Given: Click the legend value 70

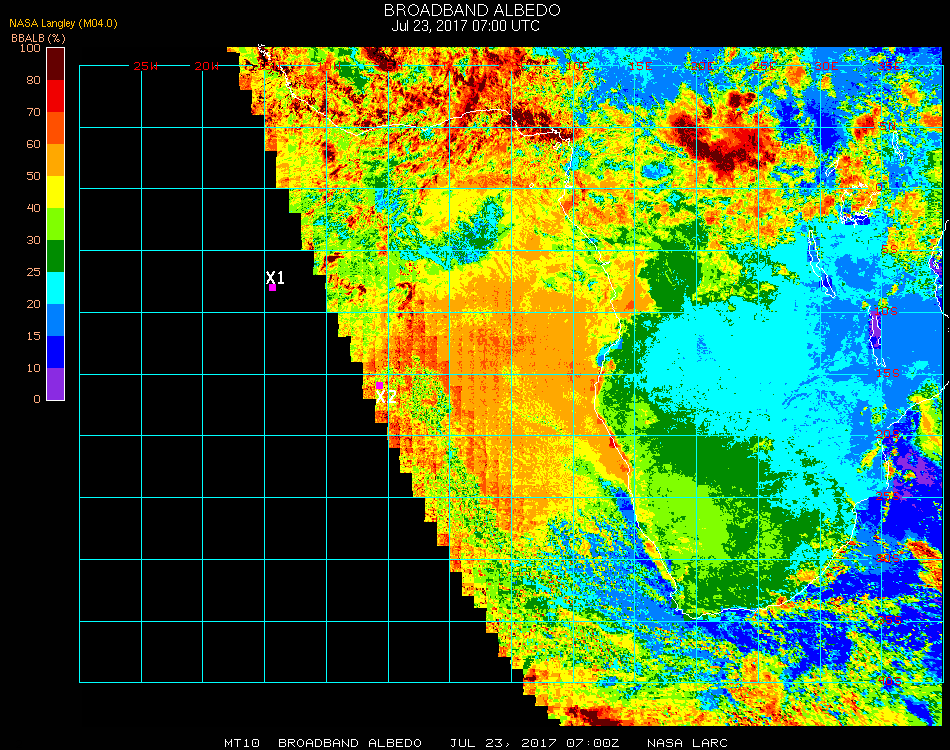Looking at the screenshot, I should [x=33, y=112].
